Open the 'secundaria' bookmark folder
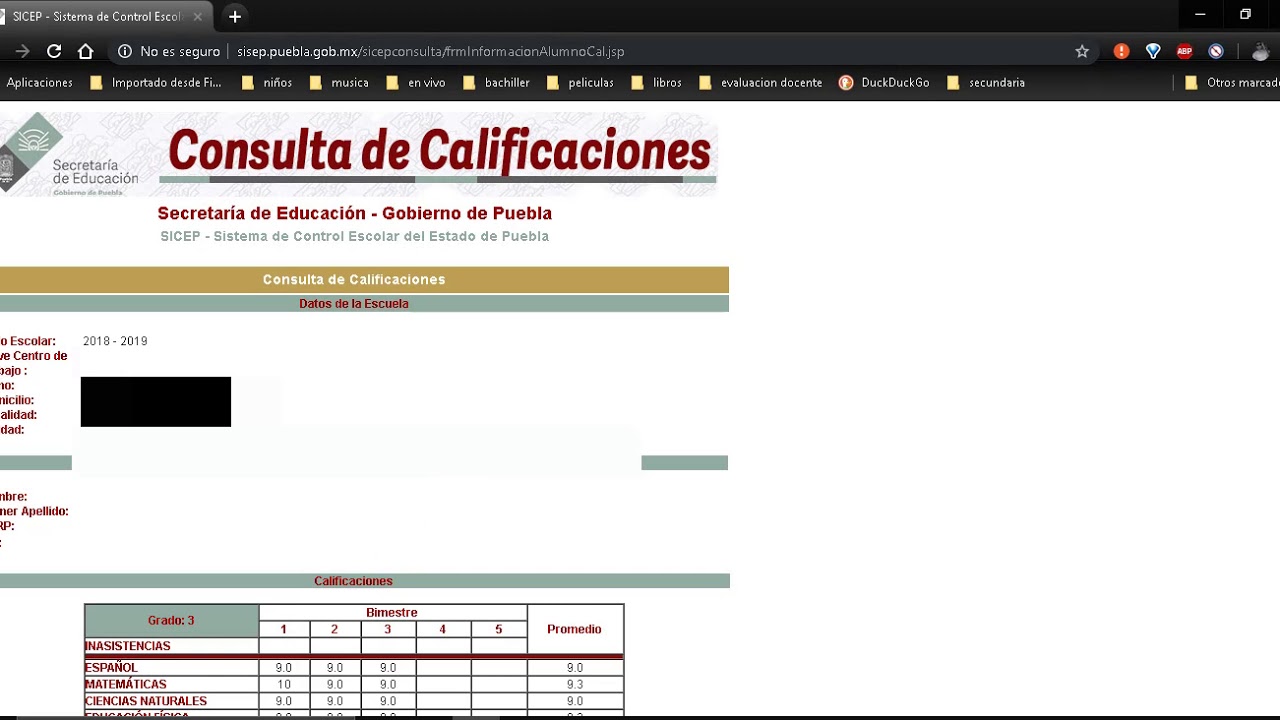Viewport: 1280px width, 720px height. pos(985,83)
